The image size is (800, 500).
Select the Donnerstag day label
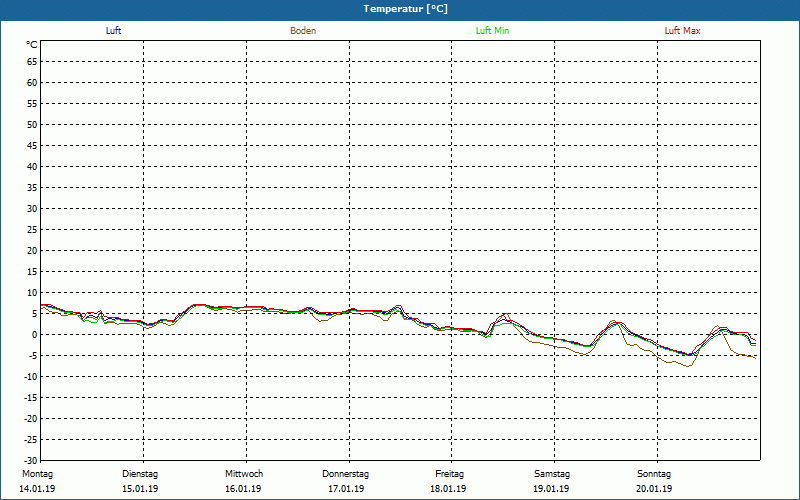pyautogui.click(x=345, y=474)
